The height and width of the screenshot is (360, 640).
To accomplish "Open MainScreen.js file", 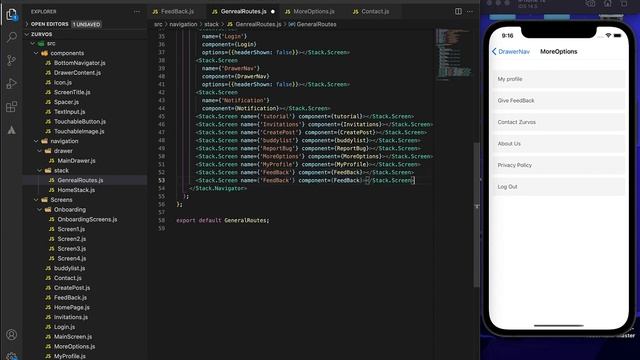I will coord(73,337).
